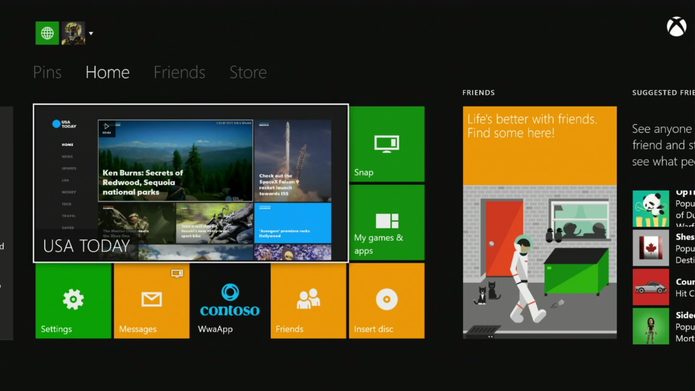The width and height of the screenshot is (695, 391).
Task: Select the Home tab
Action: pyautogui.click(x=107, y=72)
